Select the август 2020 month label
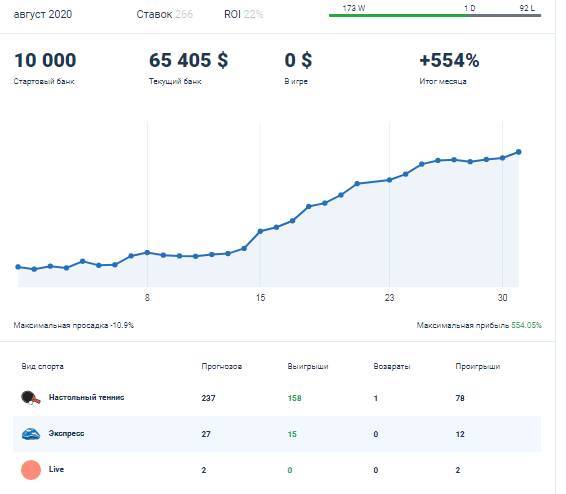This screenshot has width=566, height=494. click(x=43, y=14)
